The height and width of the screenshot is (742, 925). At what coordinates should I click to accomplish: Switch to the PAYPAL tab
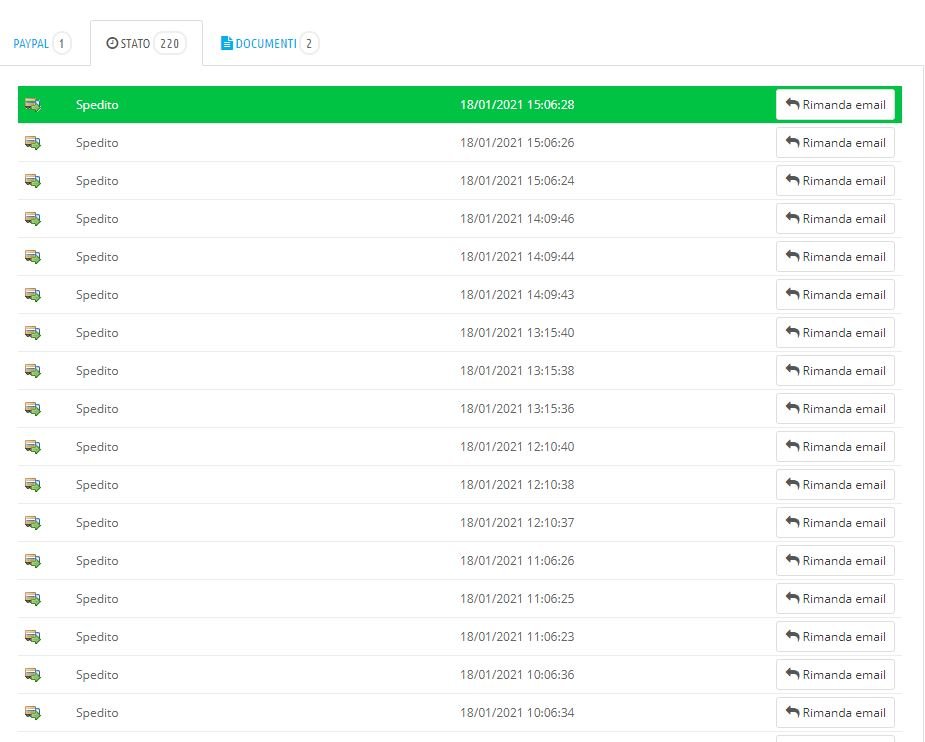pyautogui.click(x=41, y=44)
